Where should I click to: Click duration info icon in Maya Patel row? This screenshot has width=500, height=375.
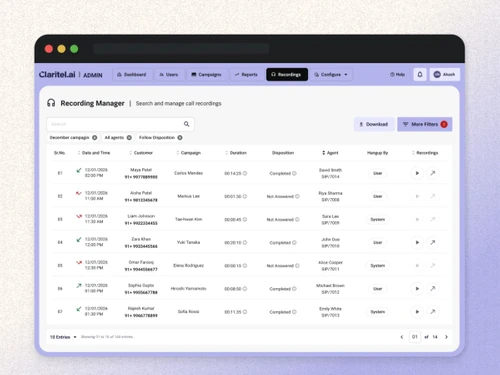tap(245, 173)
